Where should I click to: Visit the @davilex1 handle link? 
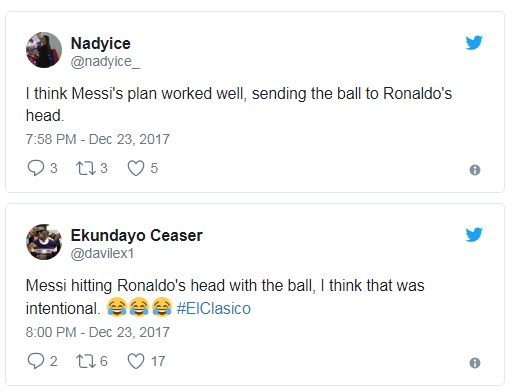pos(102,253)
